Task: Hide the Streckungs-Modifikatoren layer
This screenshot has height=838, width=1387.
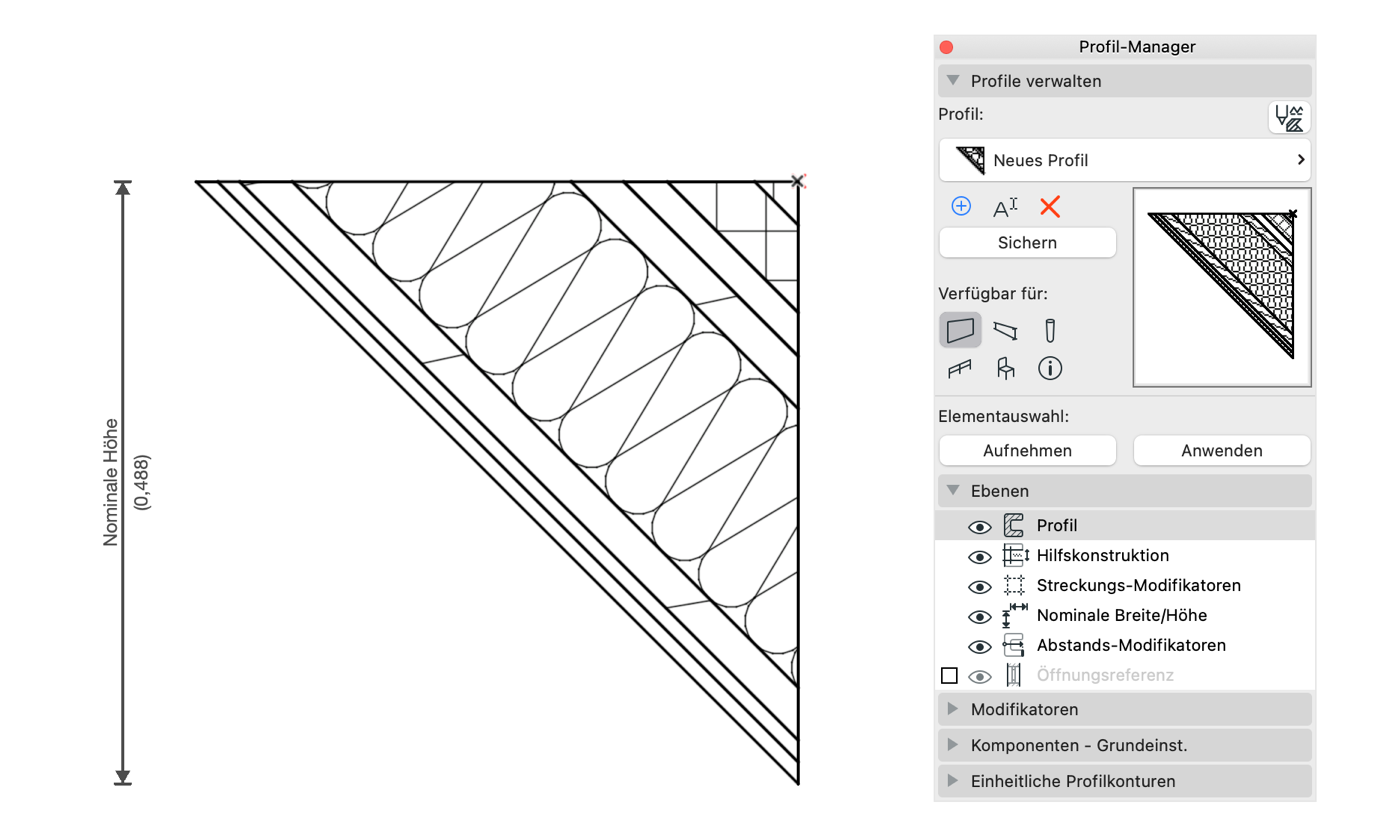Action: [x=980, y=587]
